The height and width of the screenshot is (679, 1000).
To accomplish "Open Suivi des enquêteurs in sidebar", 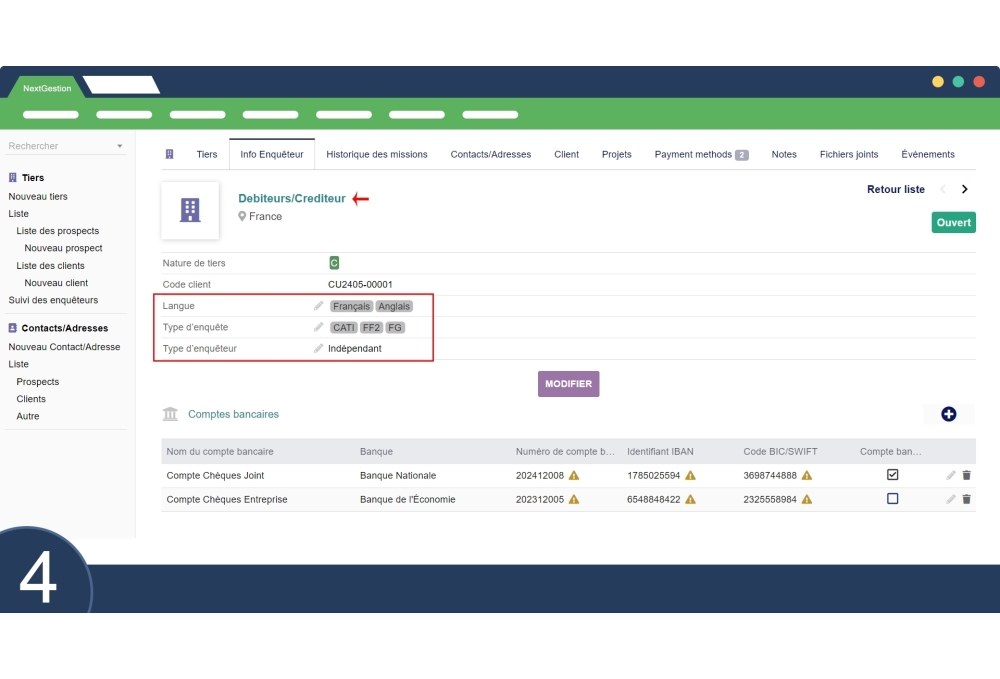I will click(x=53, y=300).
